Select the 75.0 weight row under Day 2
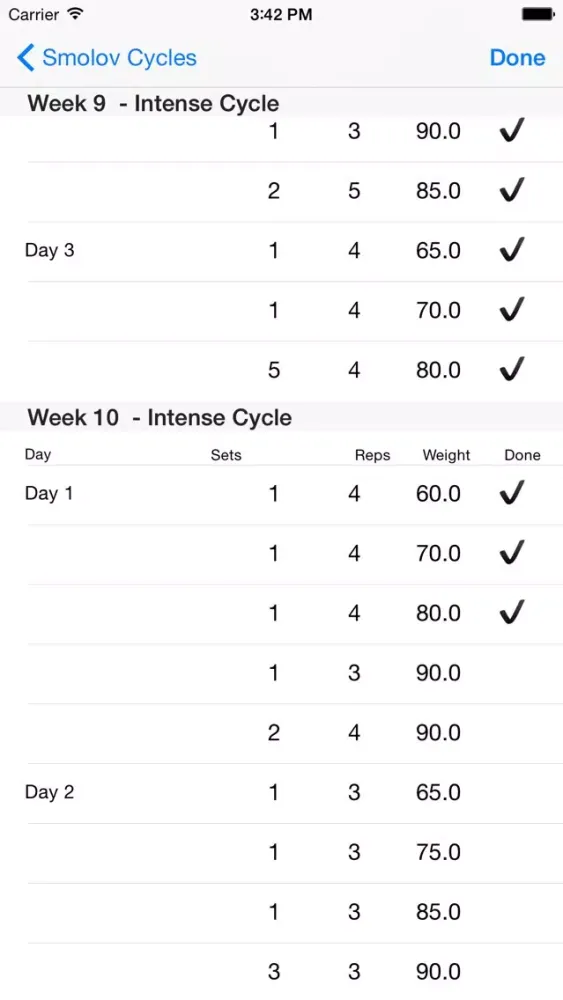Screen dimensions: 563x1000 tap(281, 853)
